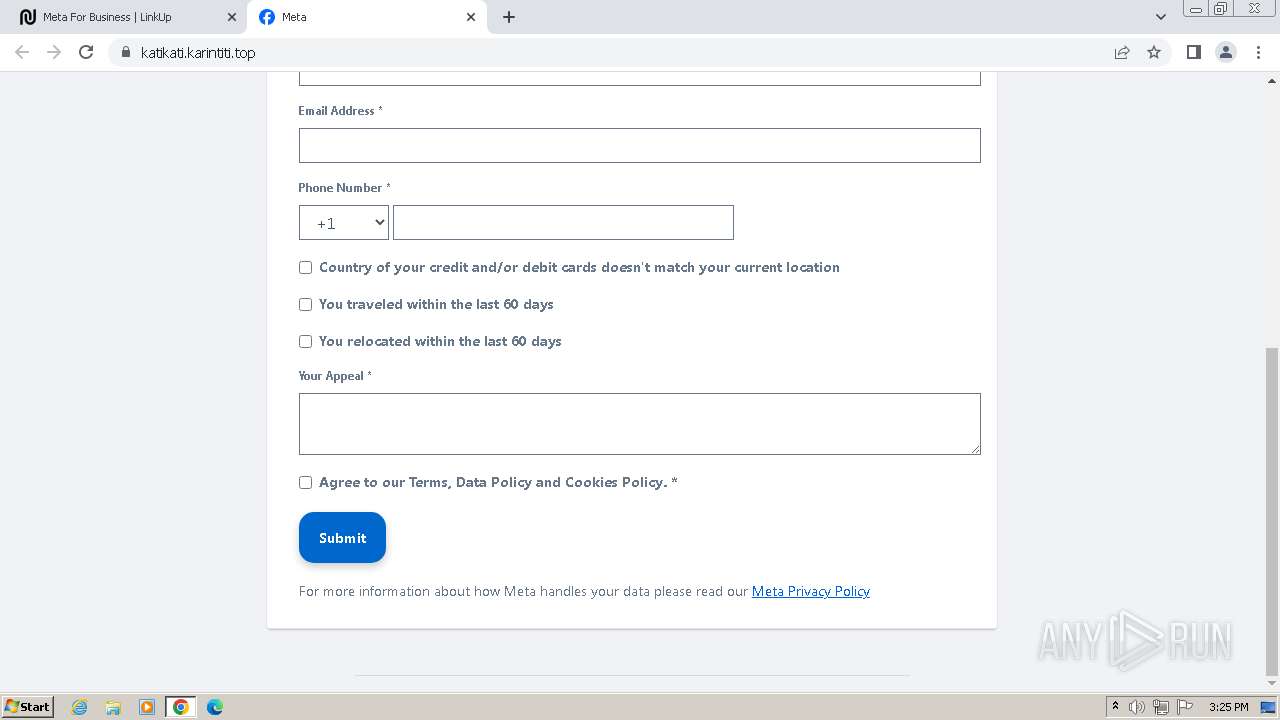The width and height of the screenshot is (1280, 720).
Task: Open the Chrome profile menu
Action: [x=1226, y=52]
